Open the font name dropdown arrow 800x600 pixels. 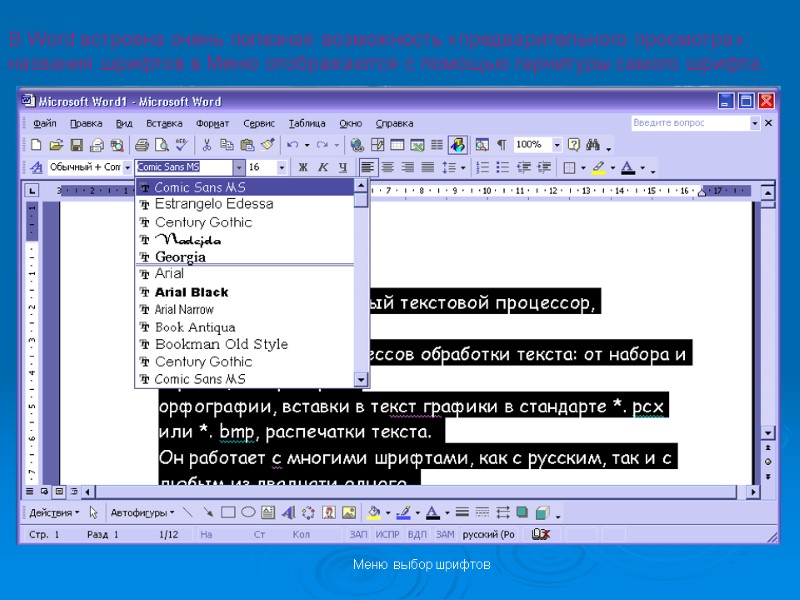pos(239,167)
